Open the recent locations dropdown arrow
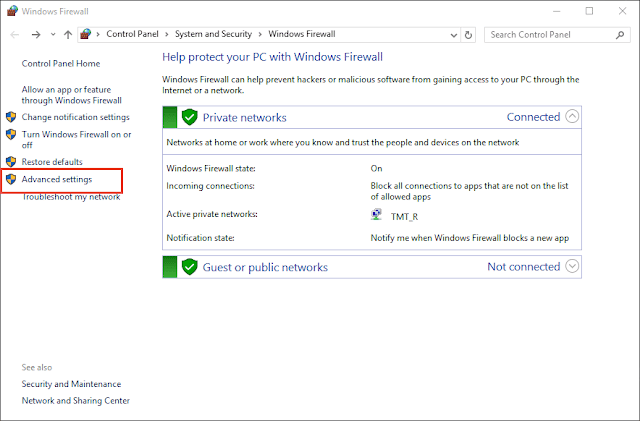Screen dimensions: 640x421 tap(53, 35)
